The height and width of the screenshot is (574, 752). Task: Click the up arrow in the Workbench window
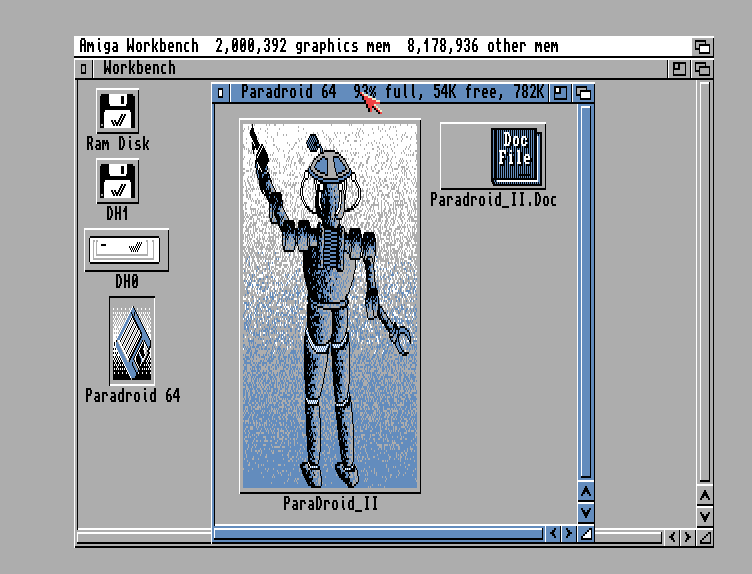pyautogui.click(x=705, y=495)
